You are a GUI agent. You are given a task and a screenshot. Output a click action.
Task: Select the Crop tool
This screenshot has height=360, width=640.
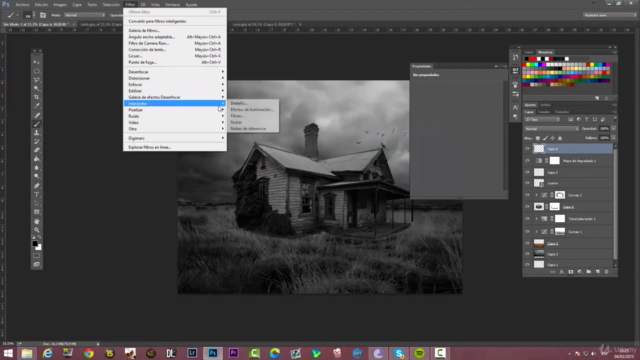37,97
